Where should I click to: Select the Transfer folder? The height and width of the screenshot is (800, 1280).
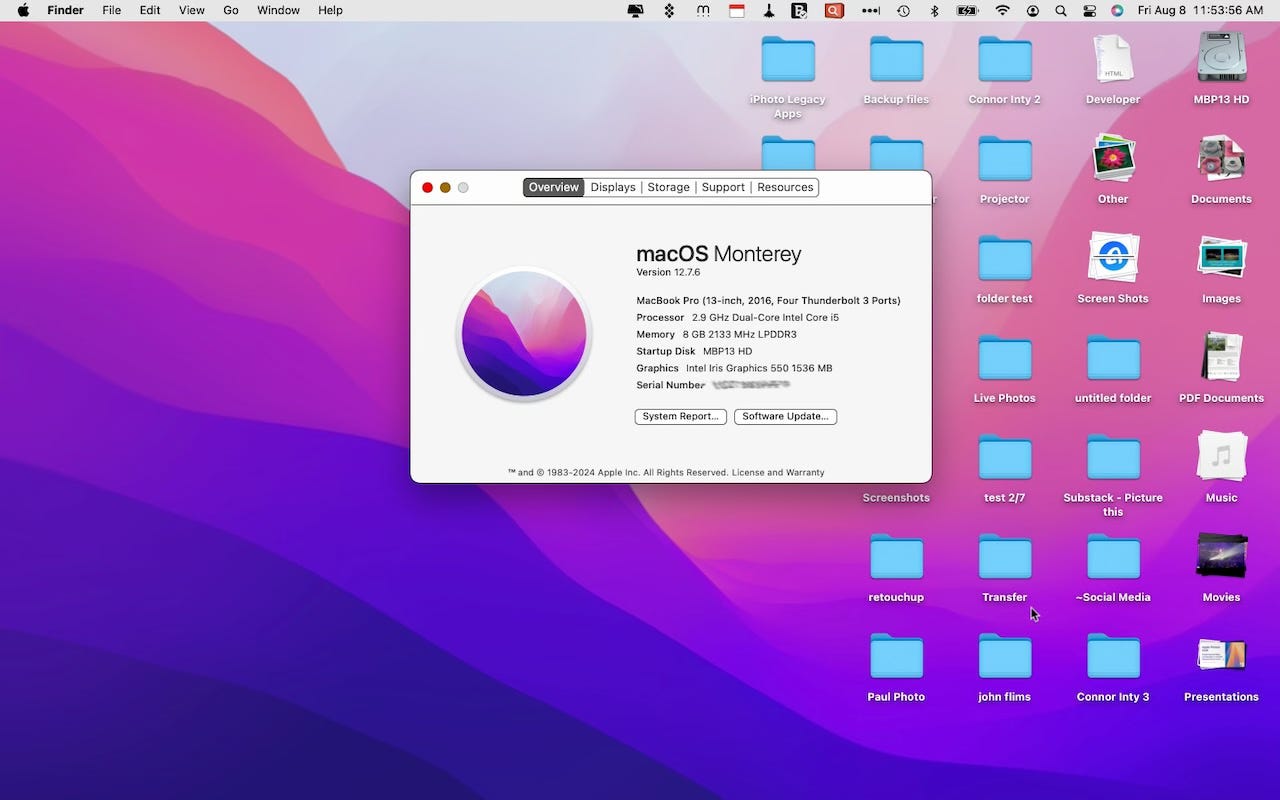(1005, 557)
